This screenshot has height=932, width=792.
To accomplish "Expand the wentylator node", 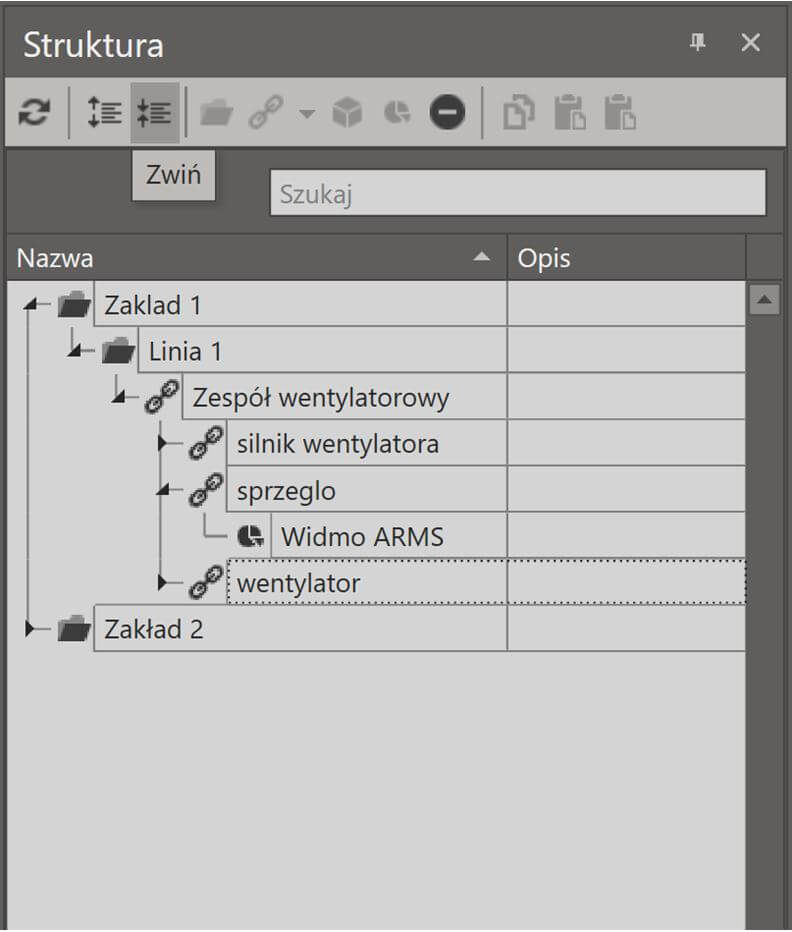I will point(162,582).
